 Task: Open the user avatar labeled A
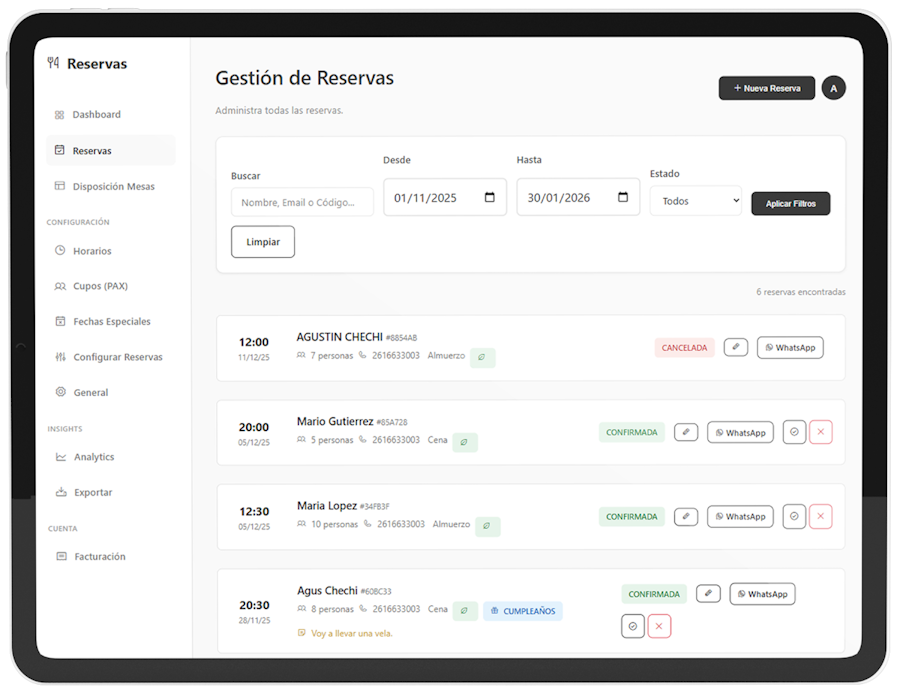(833, 88)
